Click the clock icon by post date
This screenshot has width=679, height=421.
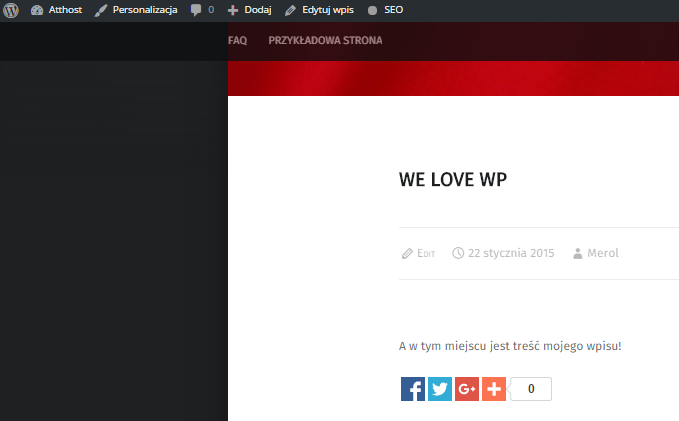pyautogui.click(x=458, y=253)
